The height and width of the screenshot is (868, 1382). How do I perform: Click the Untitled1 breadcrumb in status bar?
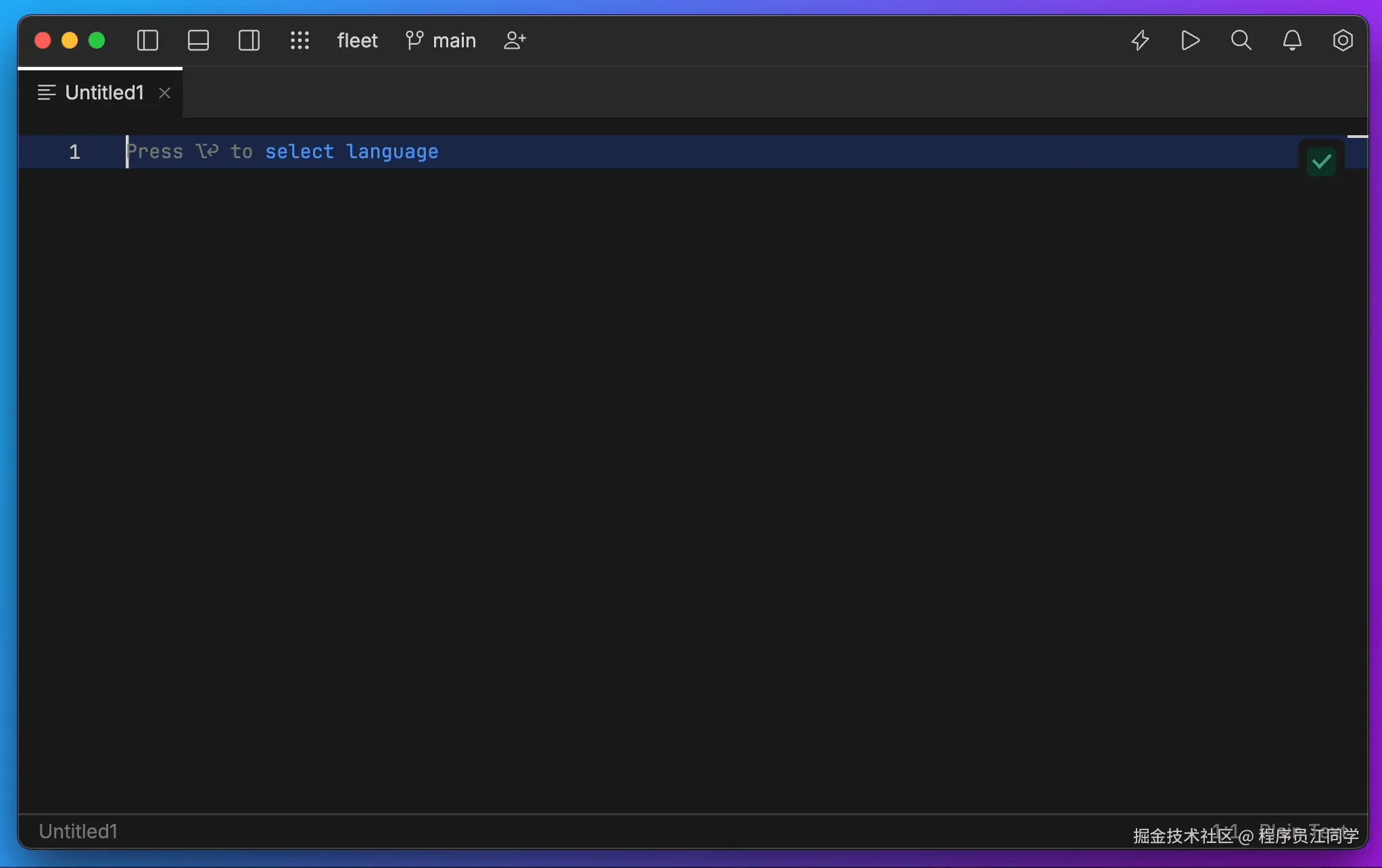[x=78, y=831]
